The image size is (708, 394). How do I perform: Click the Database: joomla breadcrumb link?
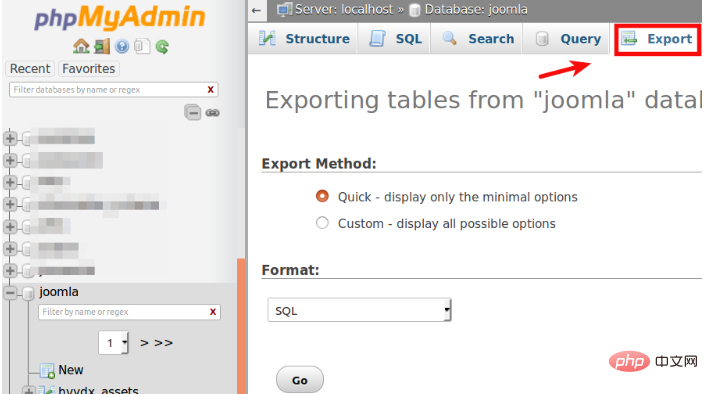coord(476,9)
